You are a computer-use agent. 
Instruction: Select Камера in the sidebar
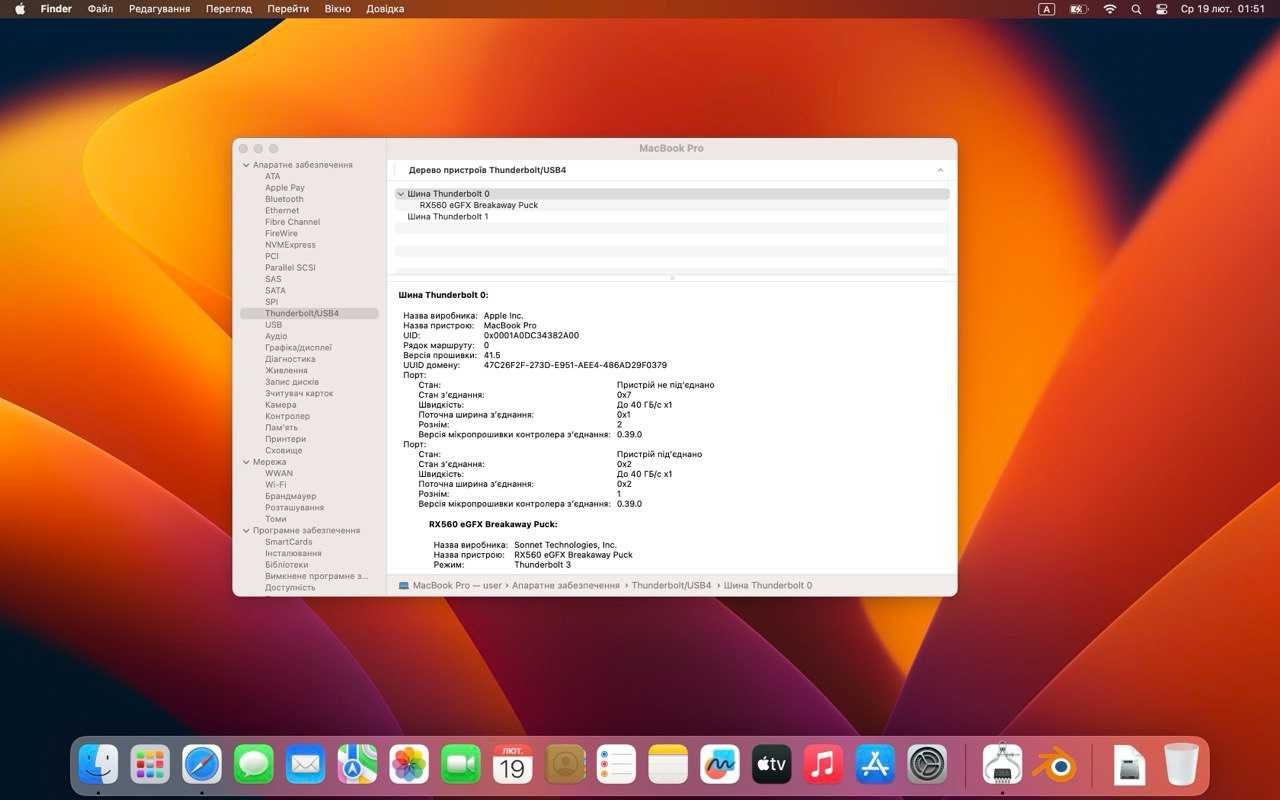[x=280, y=405]
